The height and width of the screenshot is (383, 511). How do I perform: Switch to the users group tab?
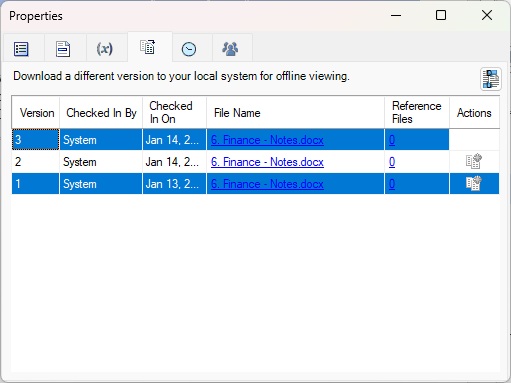coord(230,49)
